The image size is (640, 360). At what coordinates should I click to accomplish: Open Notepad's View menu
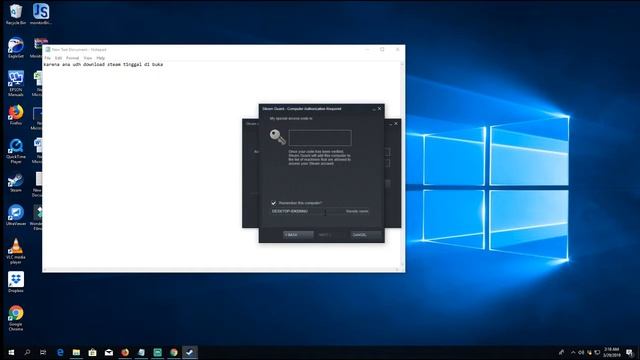(87, 58)
